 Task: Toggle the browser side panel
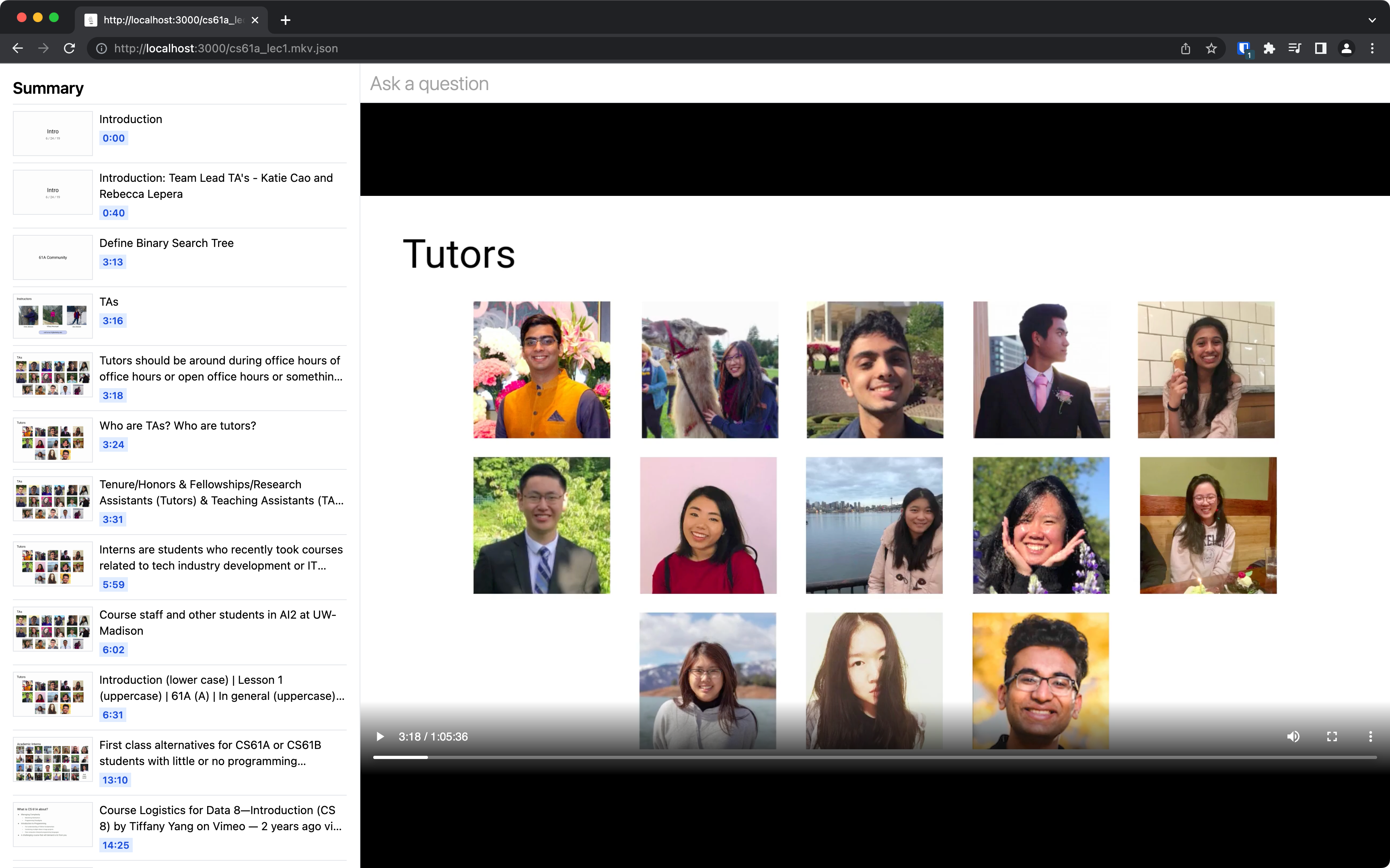pyautogui.click(x=1320, y=49)
